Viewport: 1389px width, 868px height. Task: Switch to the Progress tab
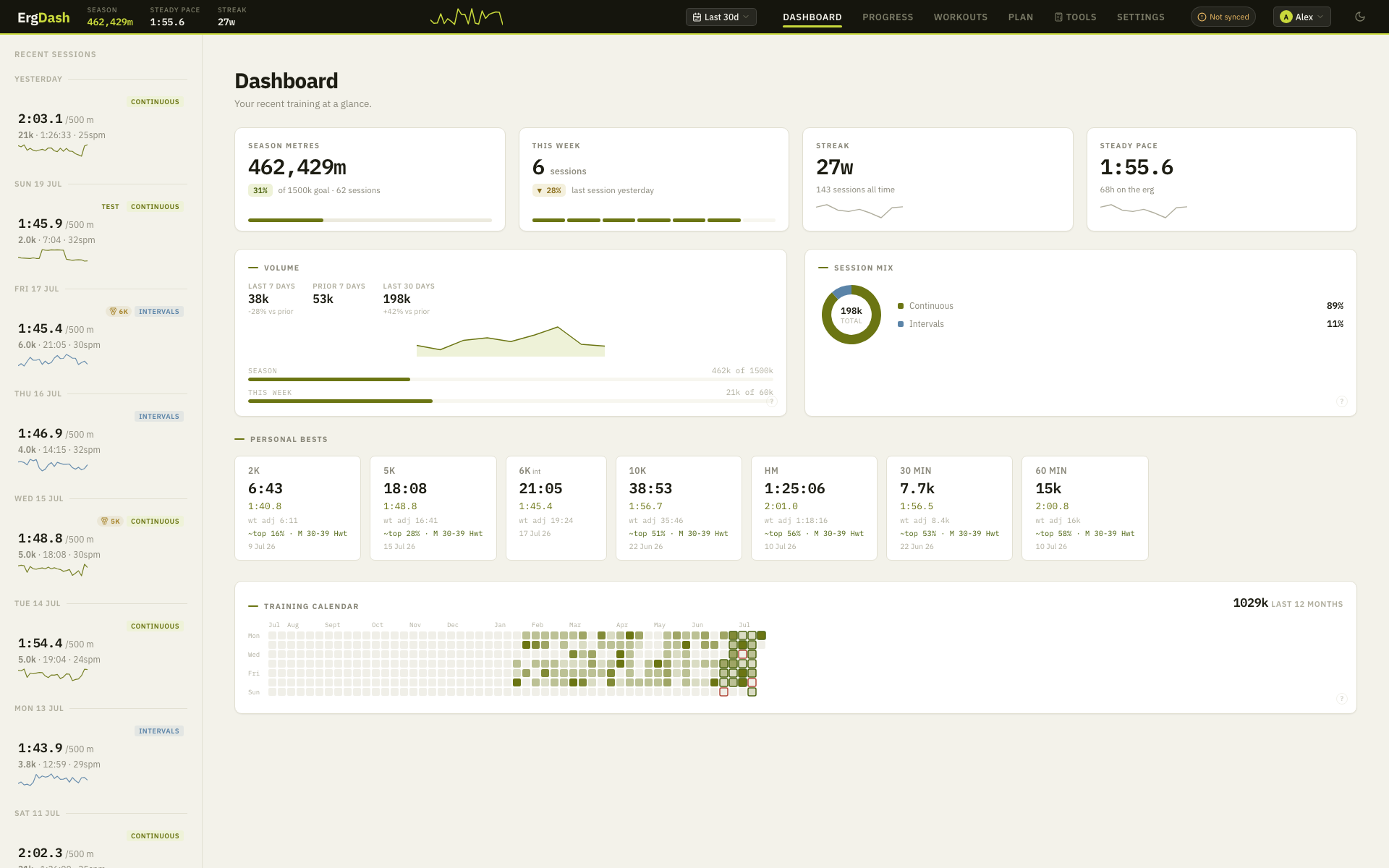(x=888, y=17)
